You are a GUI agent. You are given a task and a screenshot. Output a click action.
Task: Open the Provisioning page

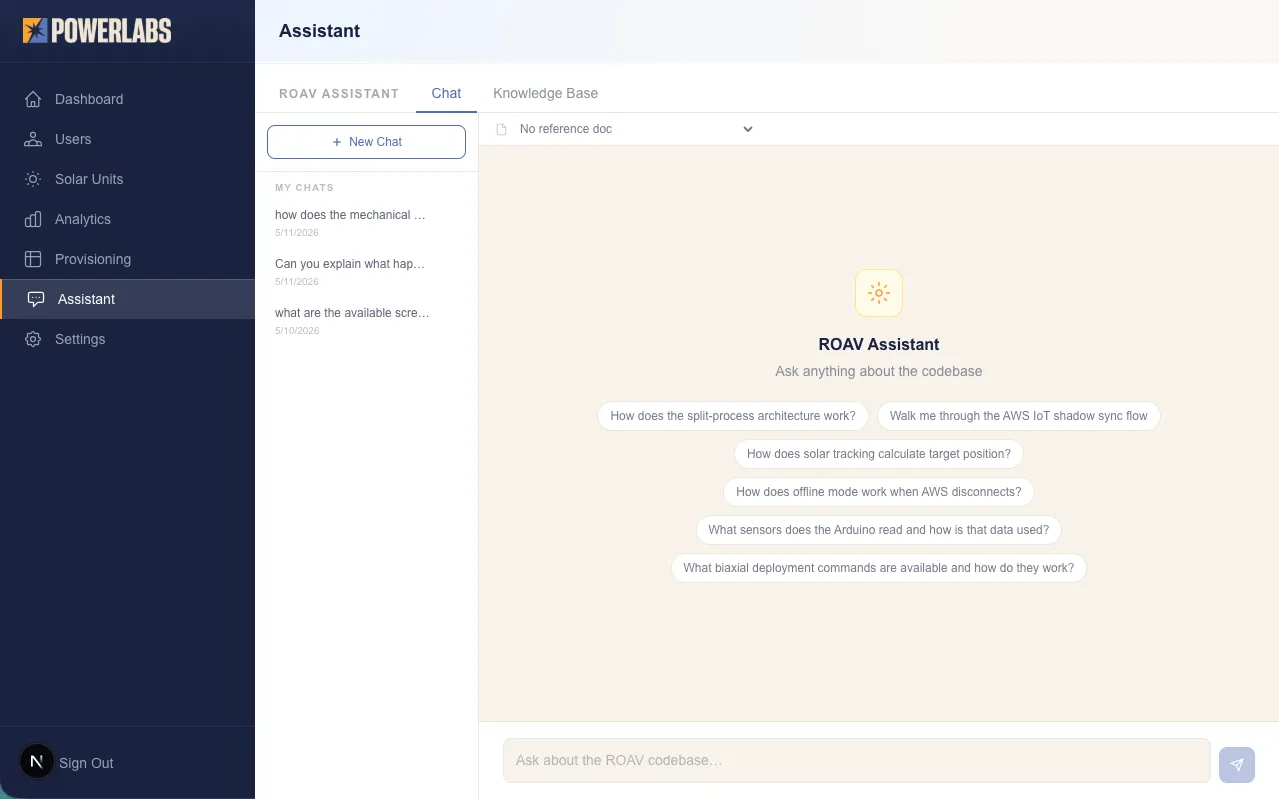127,259
